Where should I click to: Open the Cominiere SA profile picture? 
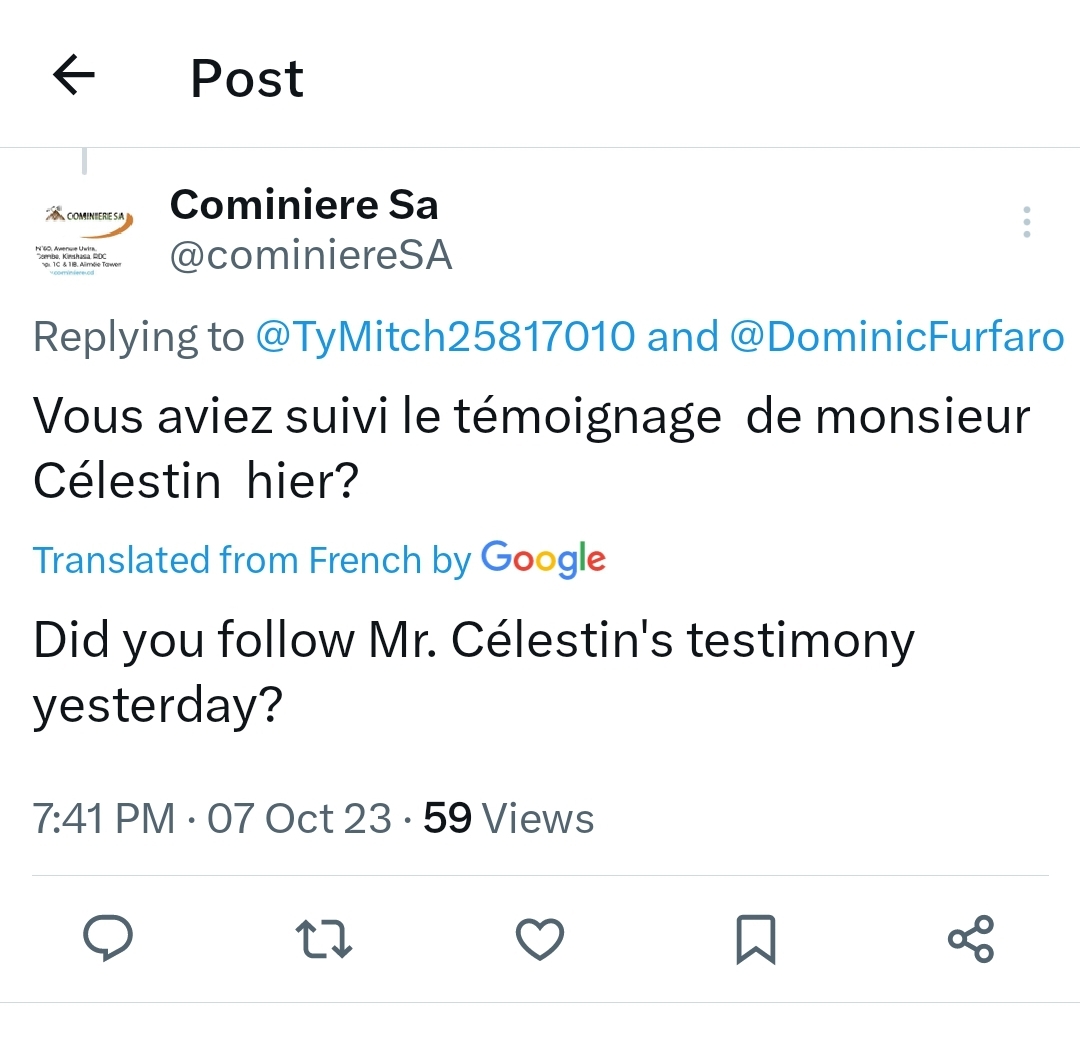point(84,240)
